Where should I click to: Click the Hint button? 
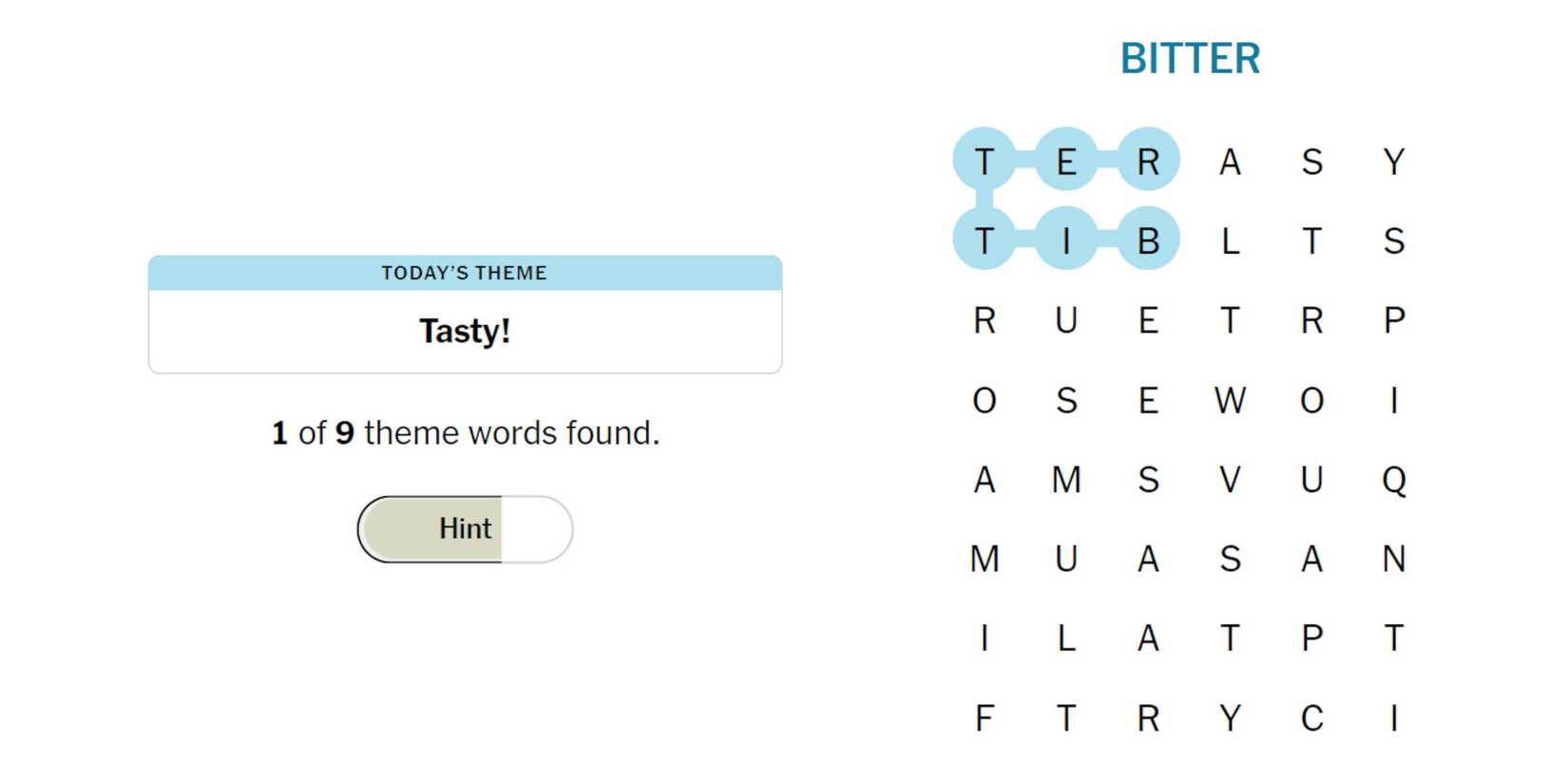tap(465, 528)
